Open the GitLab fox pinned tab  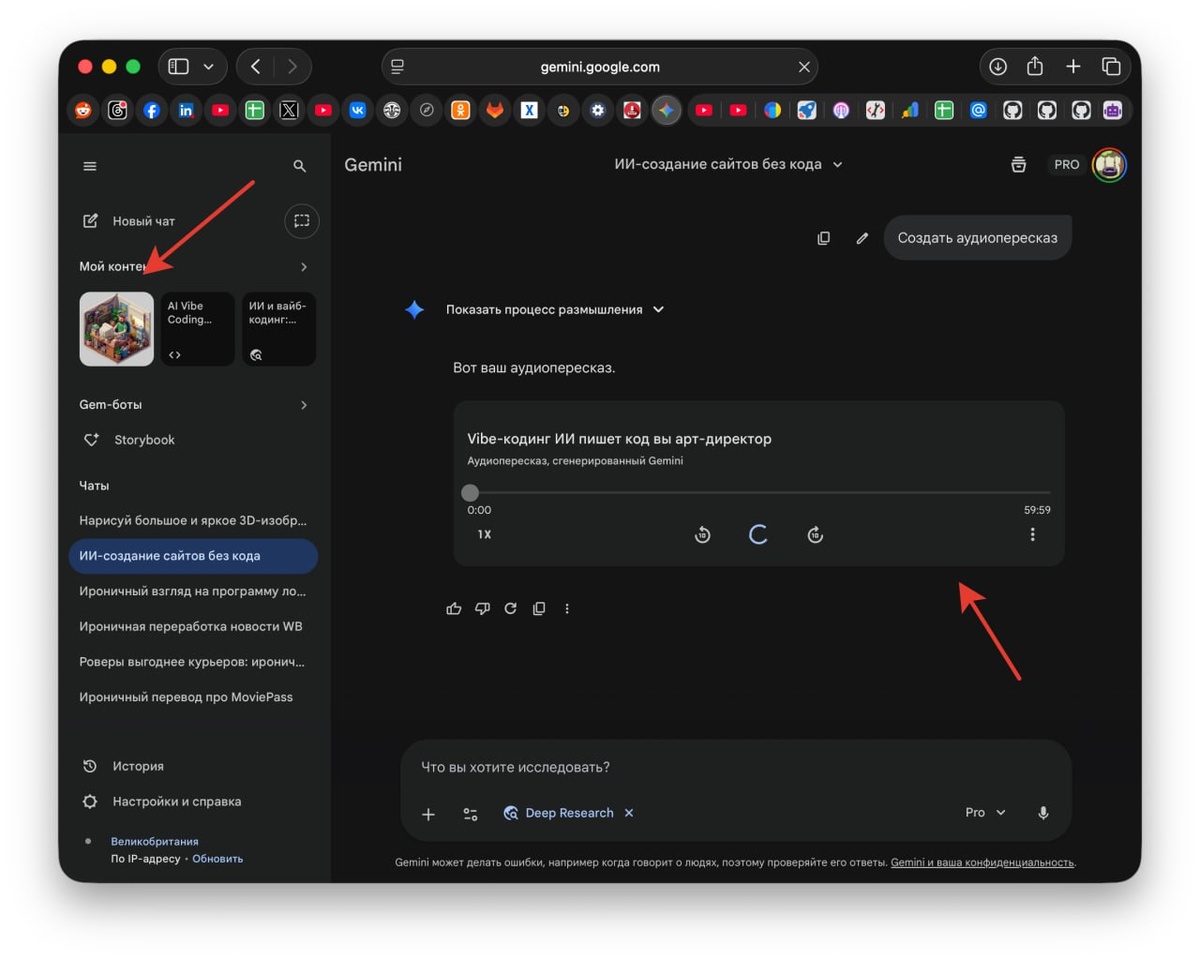click(495, 111)
